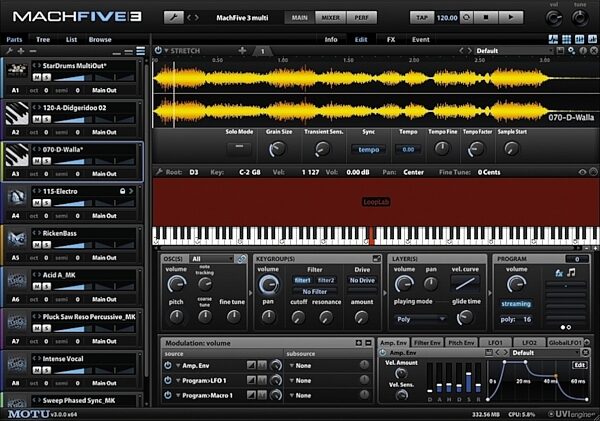The image size is (600, 421).
Task: Select filter2 in the KEYGROUP(S) Filter section
Action: click(326, 281)
